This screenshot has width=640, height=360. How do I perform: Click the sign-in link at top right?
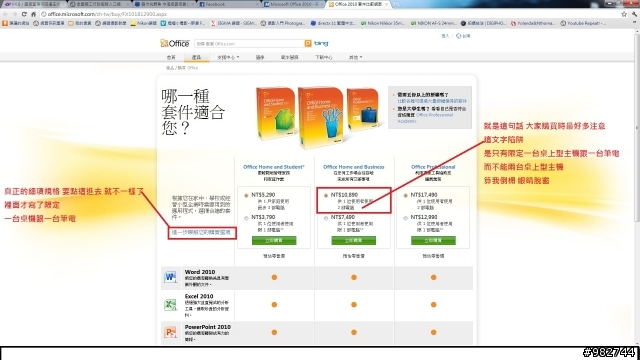pos(445,36)
